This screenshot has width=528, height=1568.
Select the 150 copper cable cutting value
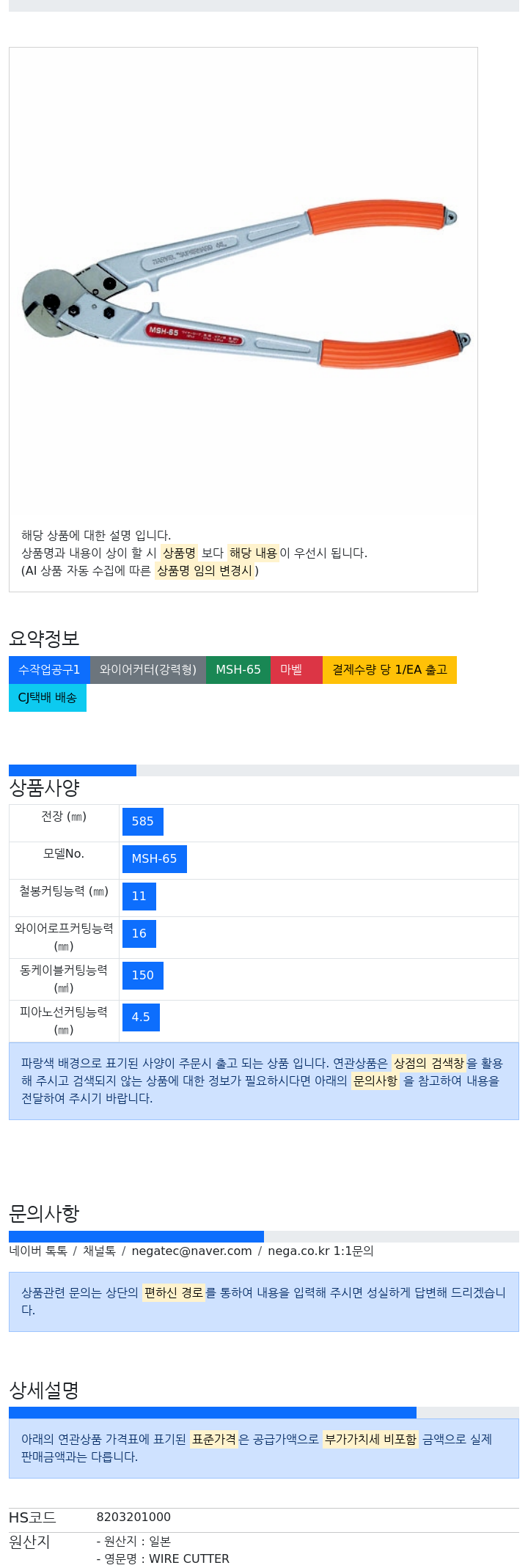[143, 976]
